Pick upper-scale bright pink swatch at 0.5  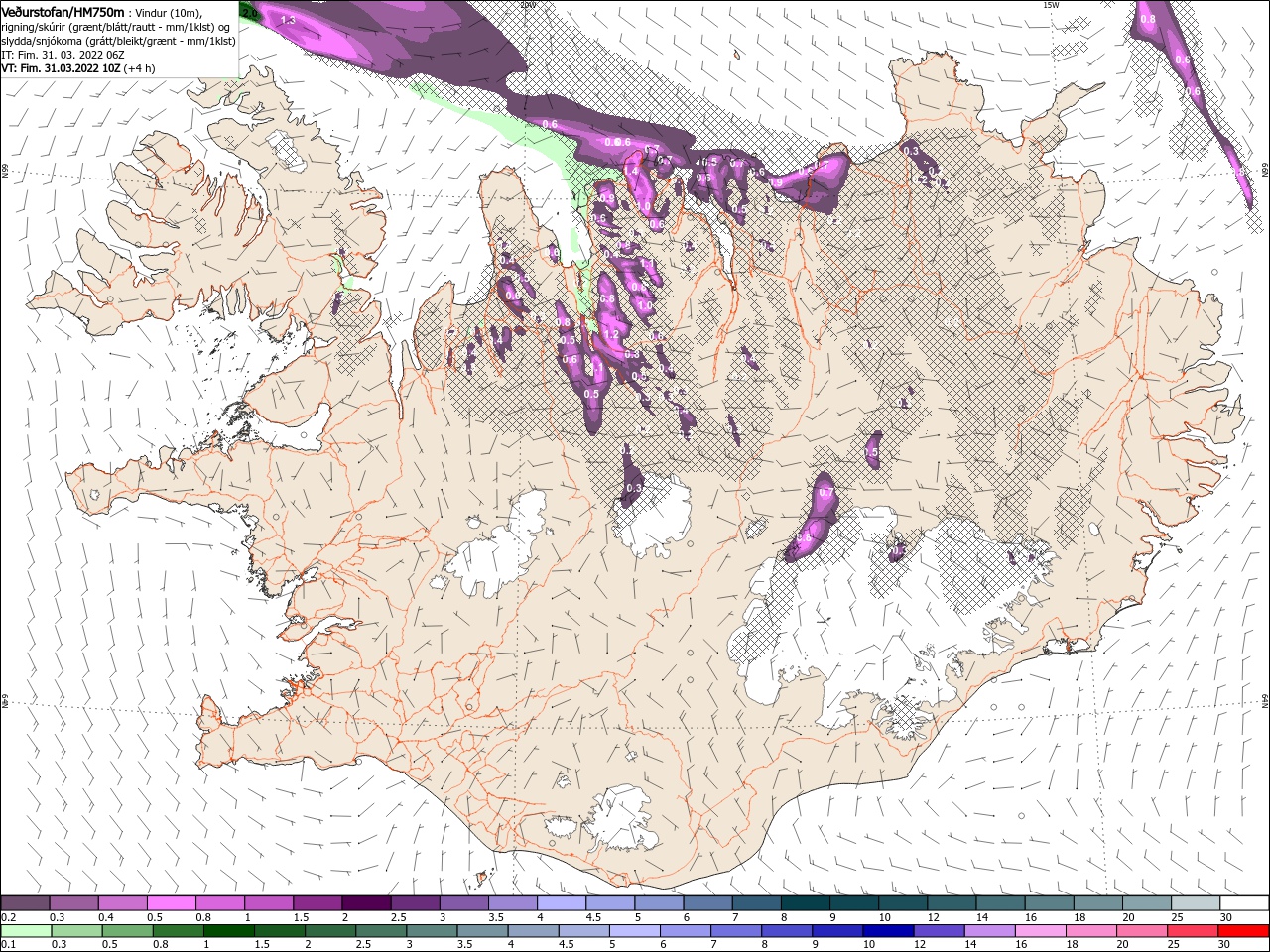click(171, 903)
